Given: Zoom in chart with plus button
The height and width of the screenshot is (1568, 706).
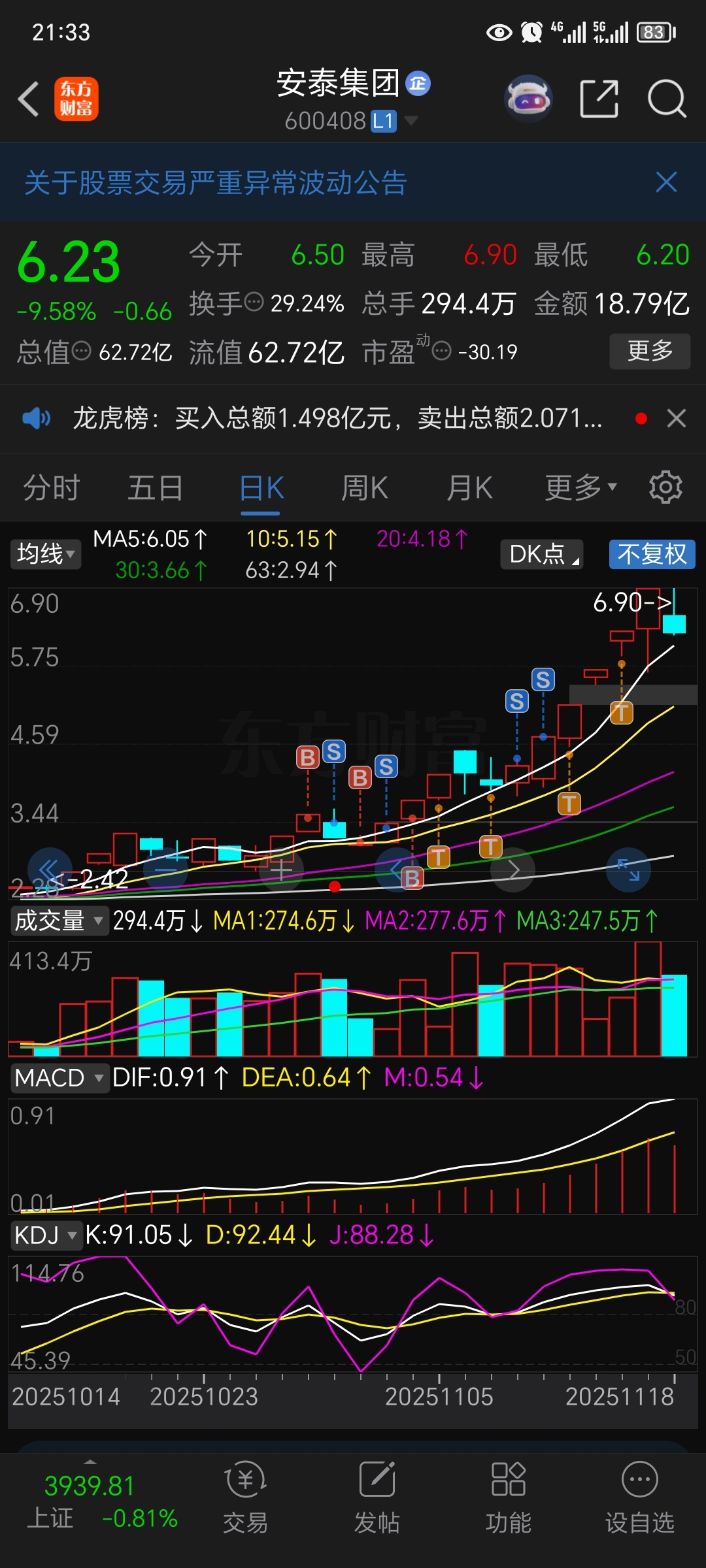Looking at the screenshot, I should [281, 870].
